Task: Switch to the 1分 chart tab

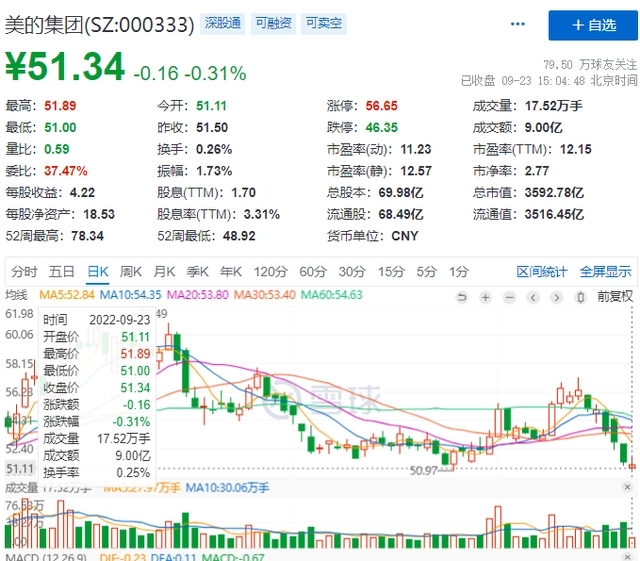Action: (x=459, y=272)
